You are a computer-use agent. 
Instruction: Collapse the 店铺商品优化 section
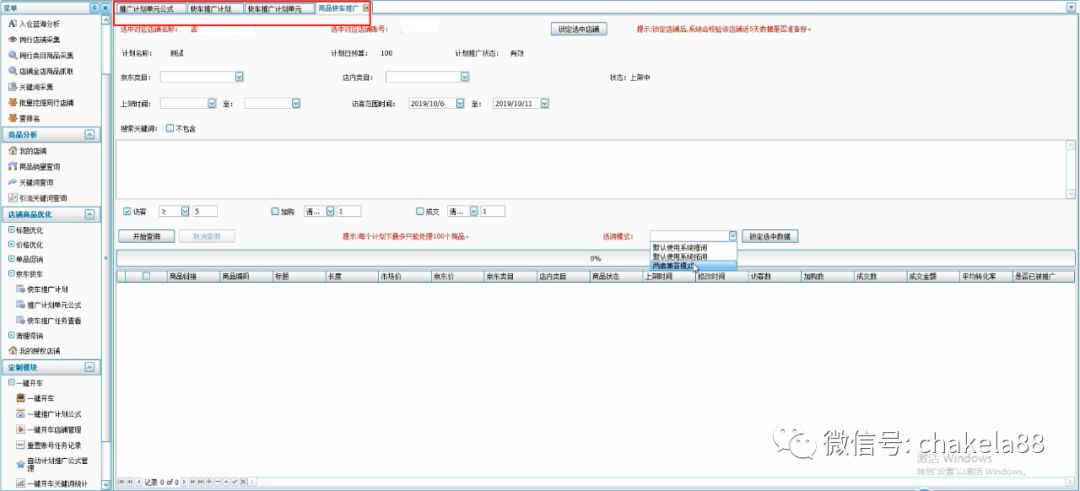90,215
